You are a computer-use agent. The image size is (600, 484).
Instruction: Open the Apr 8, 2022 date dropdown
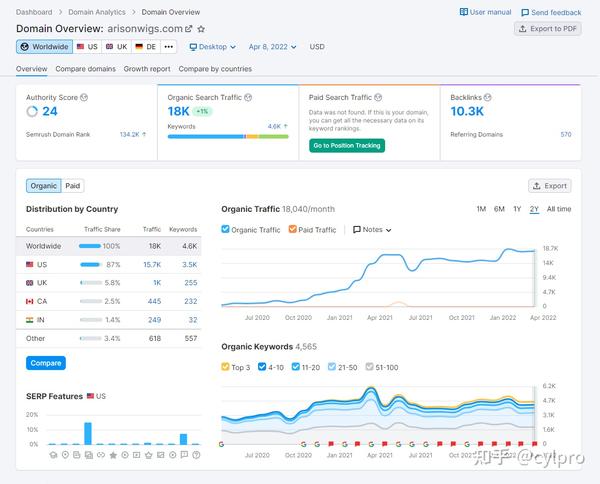coord(272,47)
